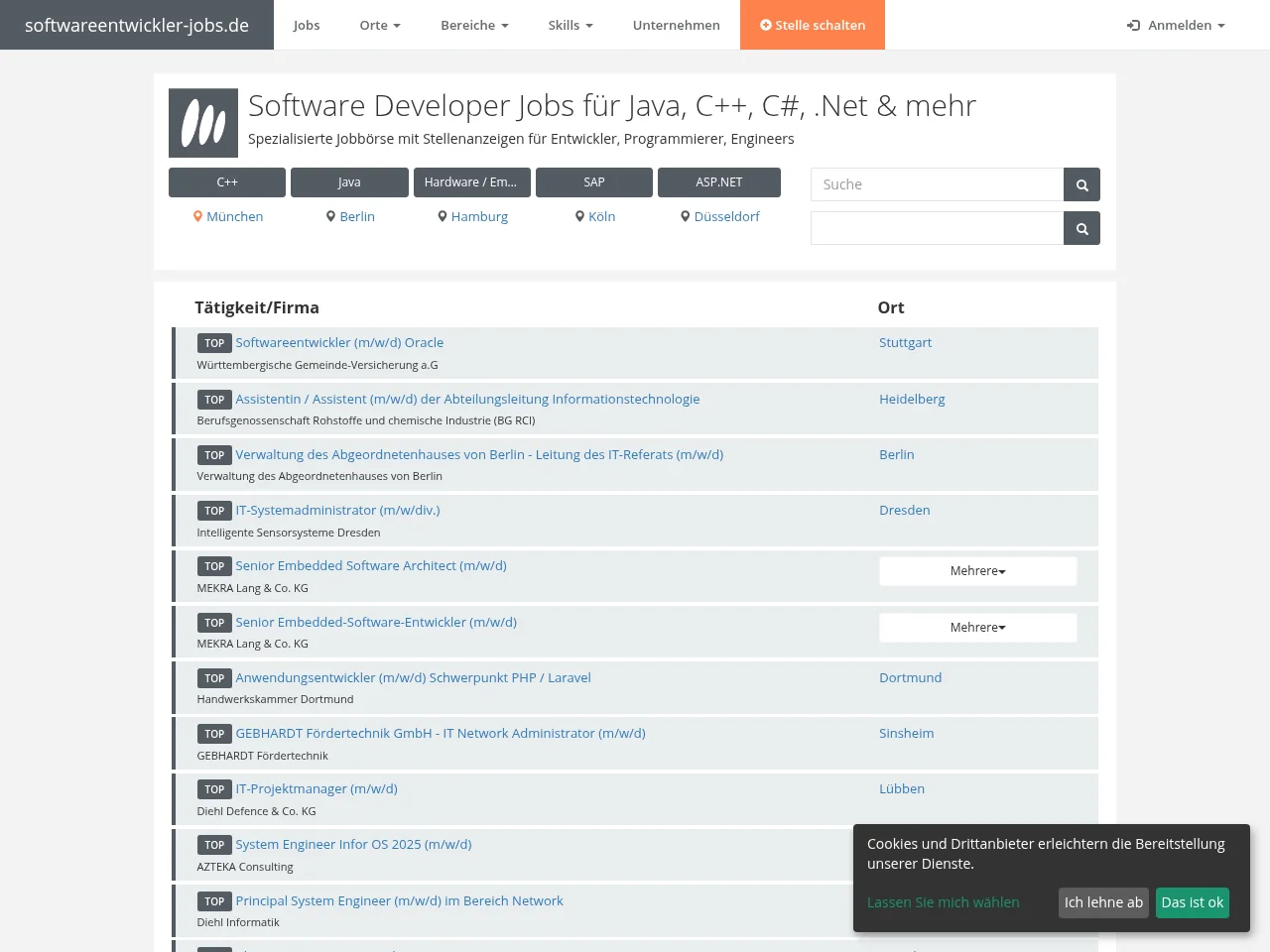This screenshot has width=1270, height=952.
Task: Open the Anwendungsentwickler PHP / Laravel job
Action: pyautogui.click(x=413, y=677)
